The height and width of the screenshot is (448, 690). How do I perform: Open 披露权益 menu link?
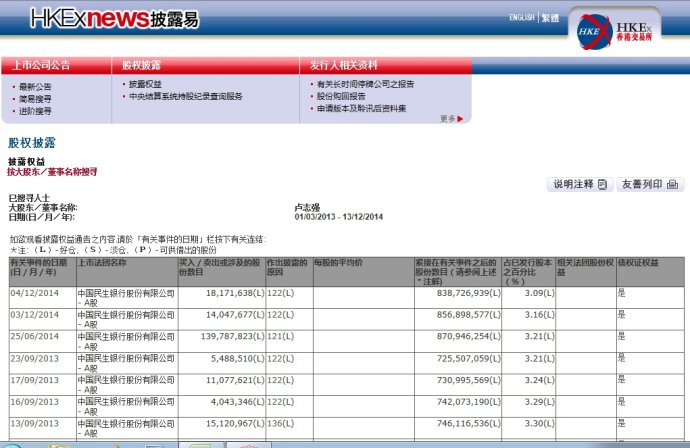(145, 84)
